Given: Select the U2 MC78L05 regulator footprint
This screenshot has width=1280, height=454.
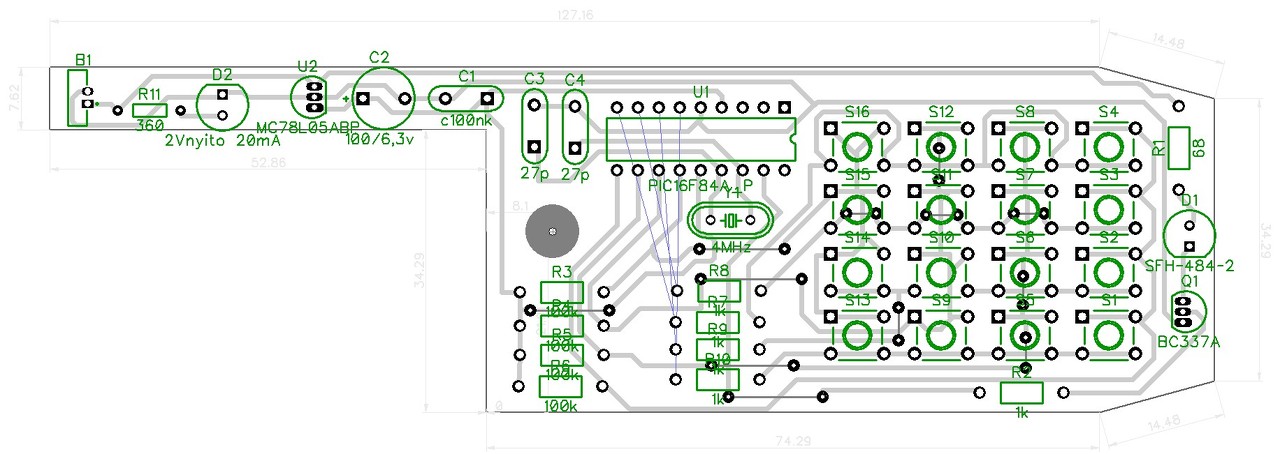Looking at the screenshot, I should tap(311, 98).
